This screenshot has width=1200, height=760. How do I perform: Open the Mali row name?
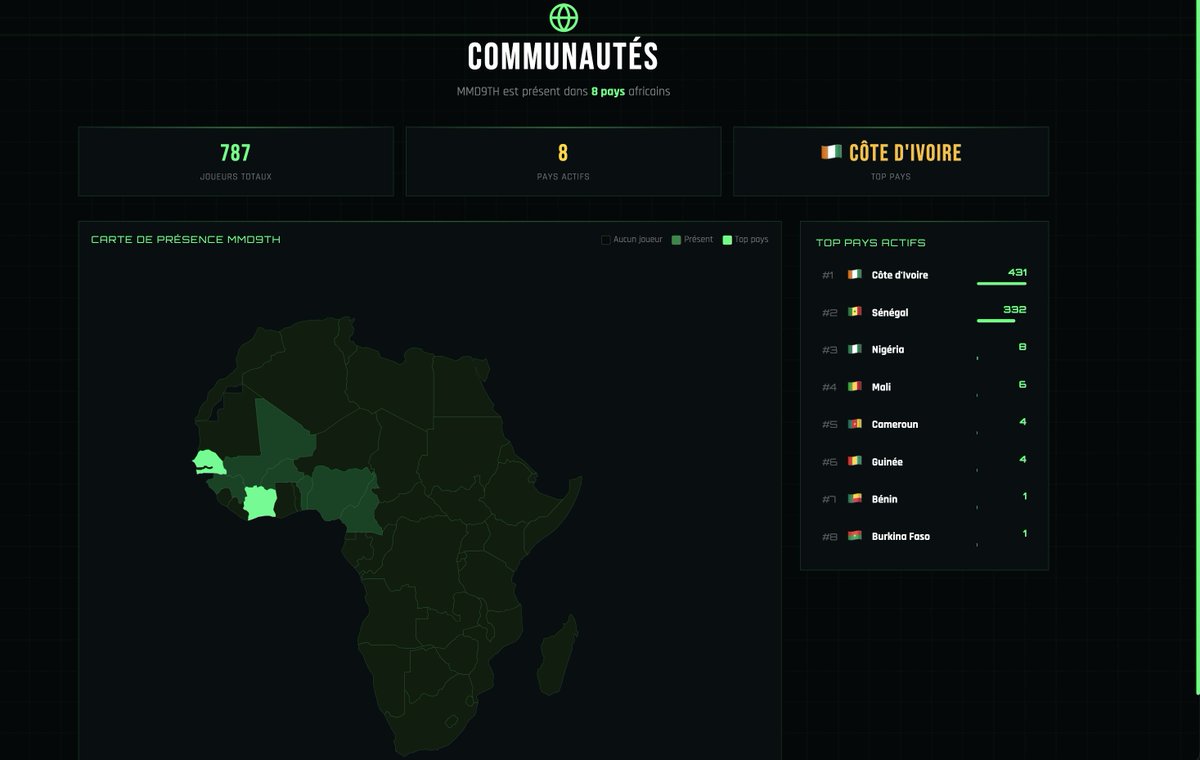tap(881, 387)
